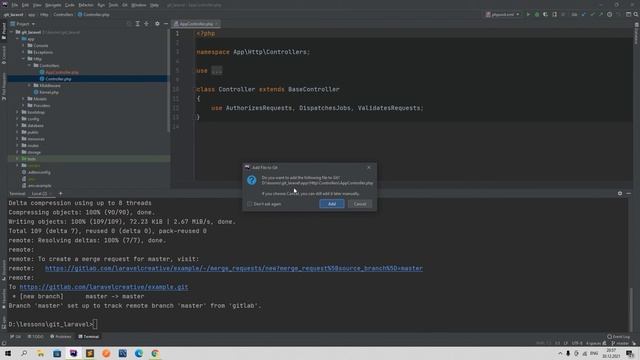Click the Git commit checkmark icon
640x360 pixels.
[592, 14]
